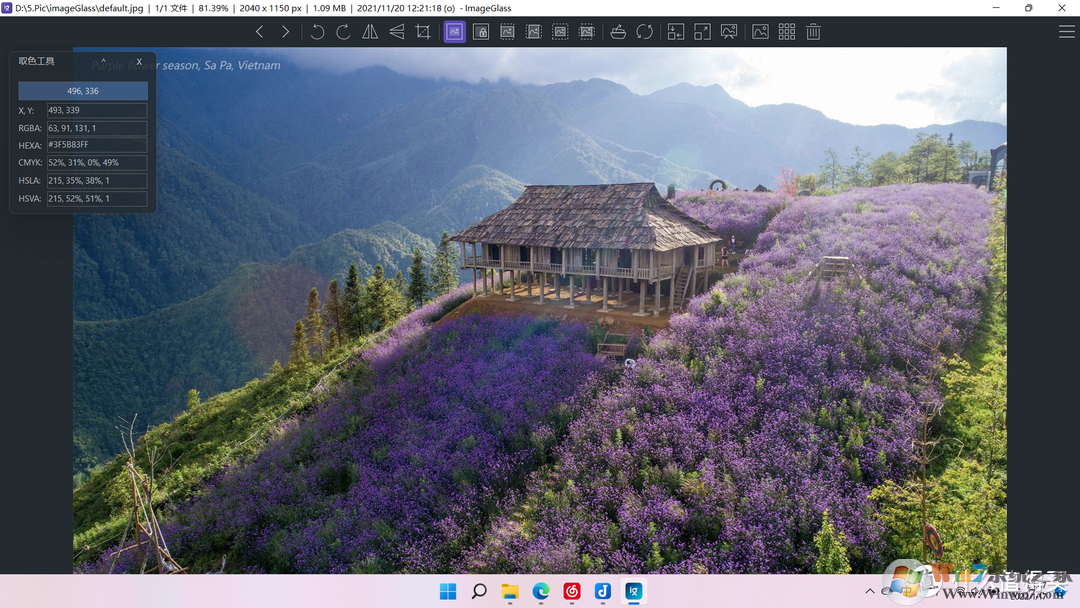Image resolution: width=1080 pixels, height=608 pixels.
Task: Click the previous image arrow
Action: (259, 31)
